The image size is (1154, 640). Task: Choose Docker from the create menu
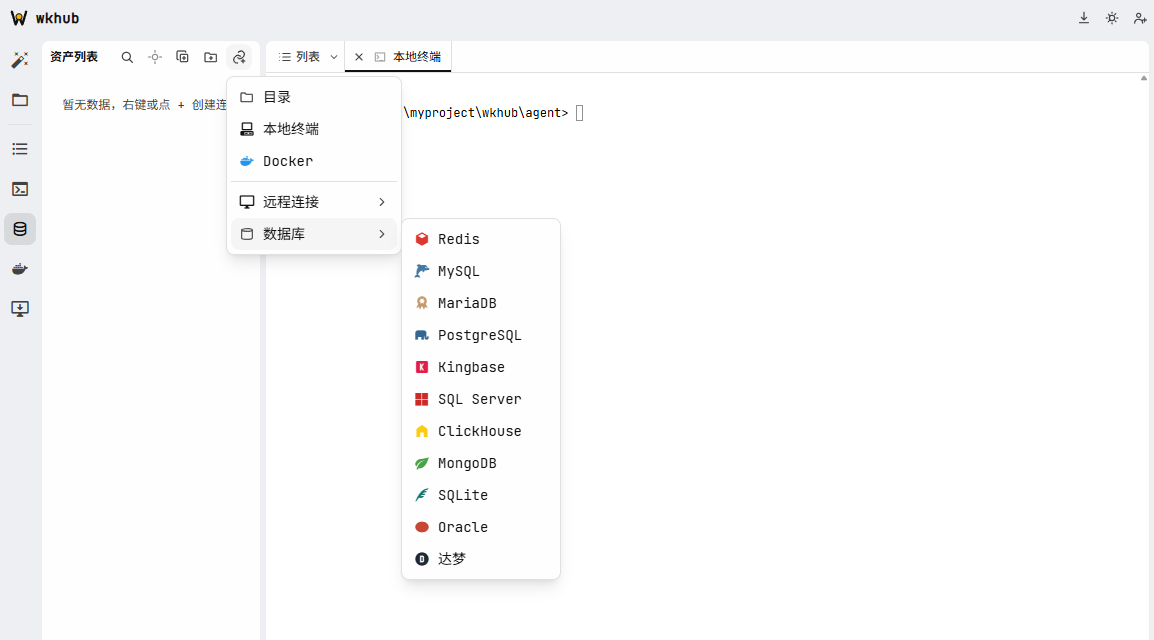click(314, 161)
